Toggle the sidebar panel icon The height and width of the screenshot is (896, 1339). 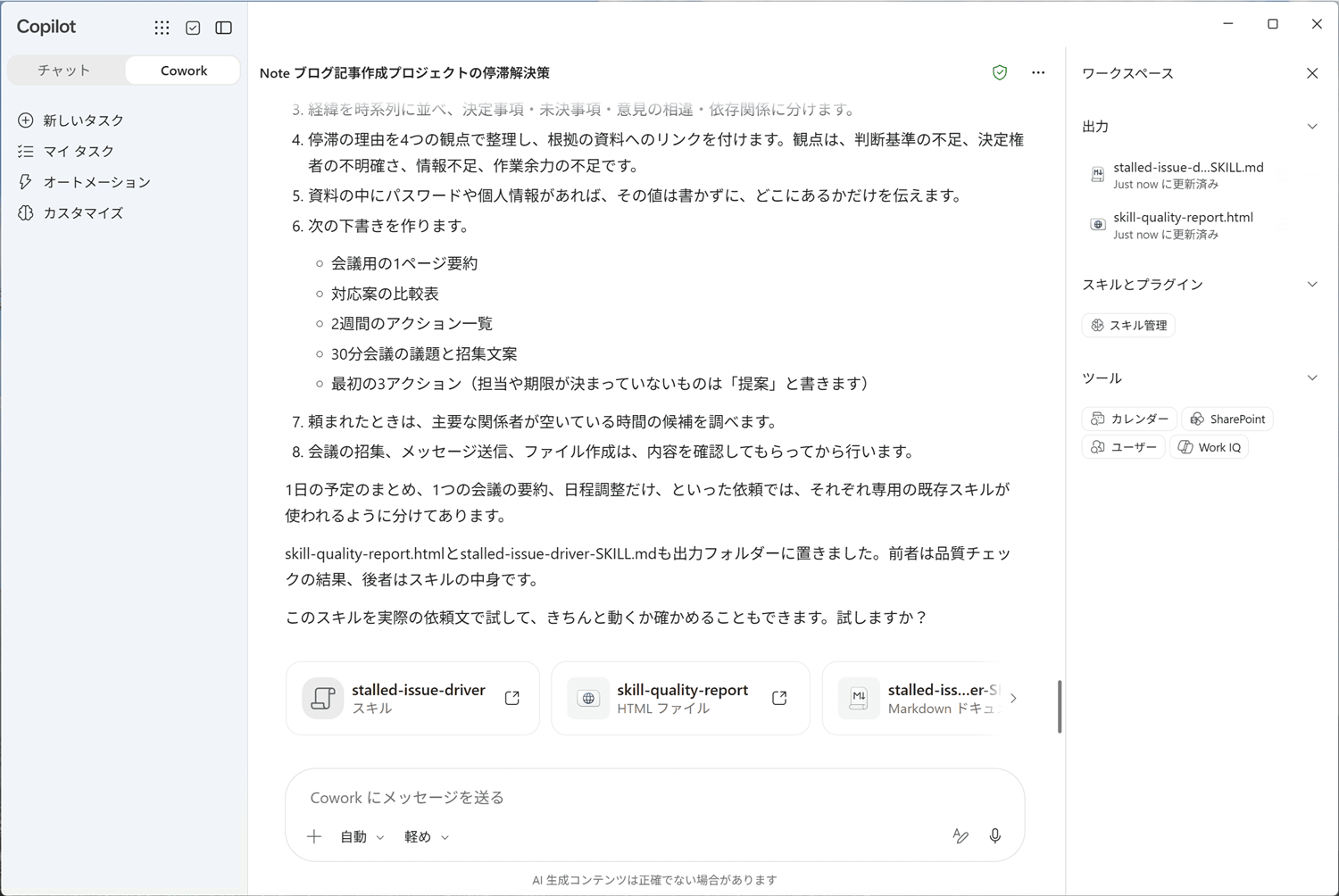click(x=224, y=28)
